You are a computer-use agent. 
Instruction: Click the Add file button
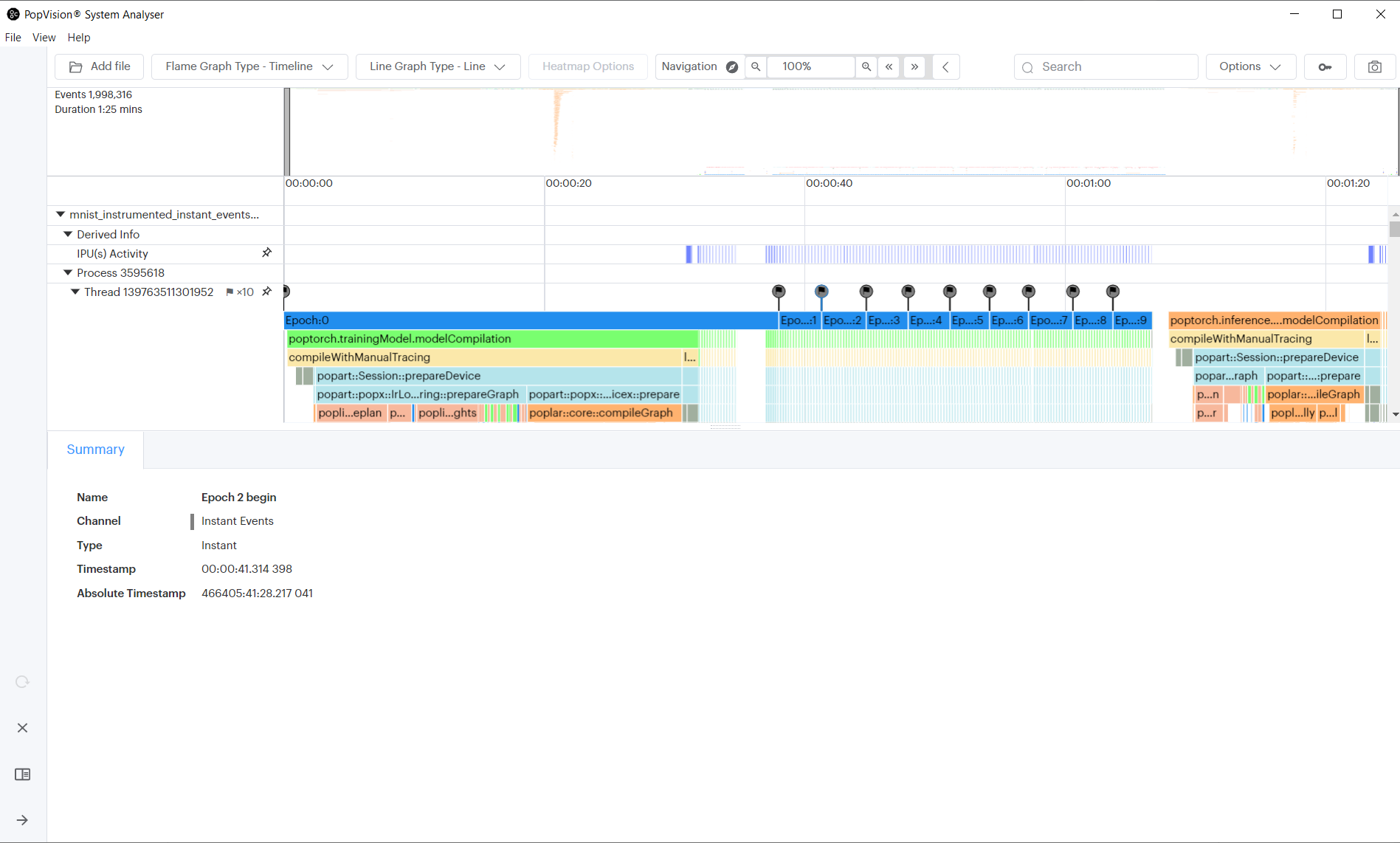[99, 66]
